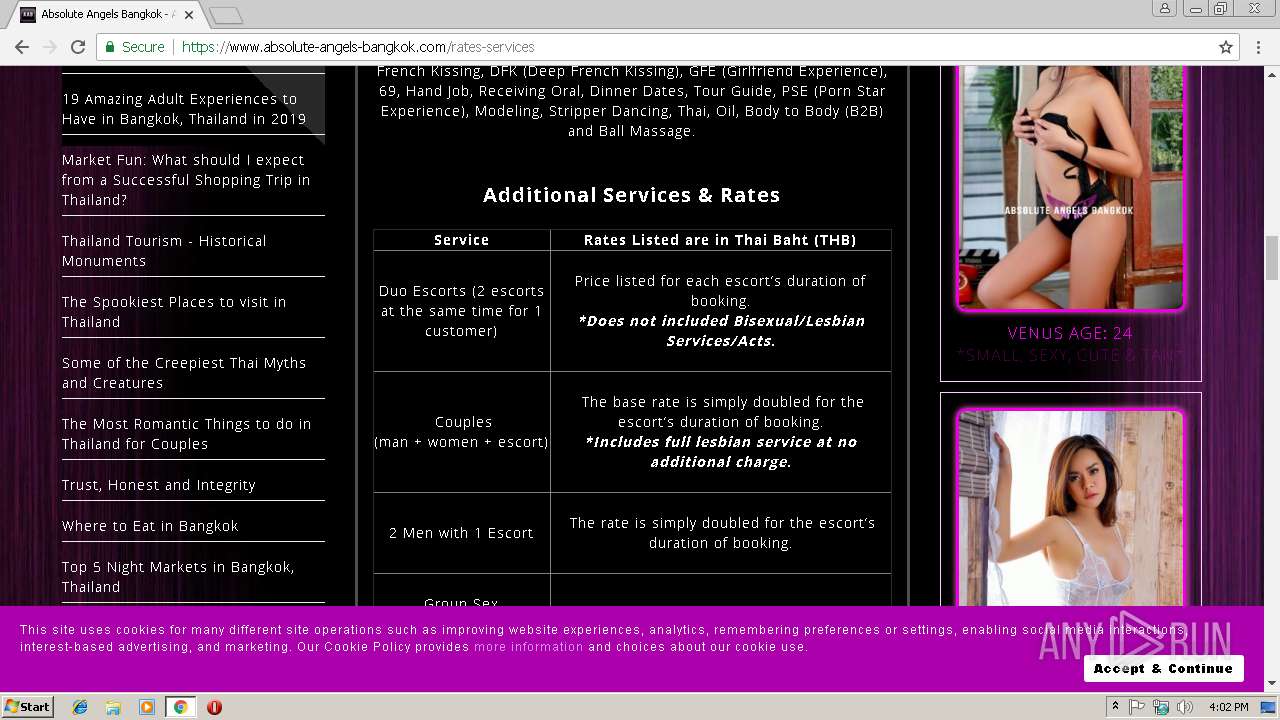1280x720 pixels.
Task: Open the red security taskbar icon
Action: tap(214, 707)
